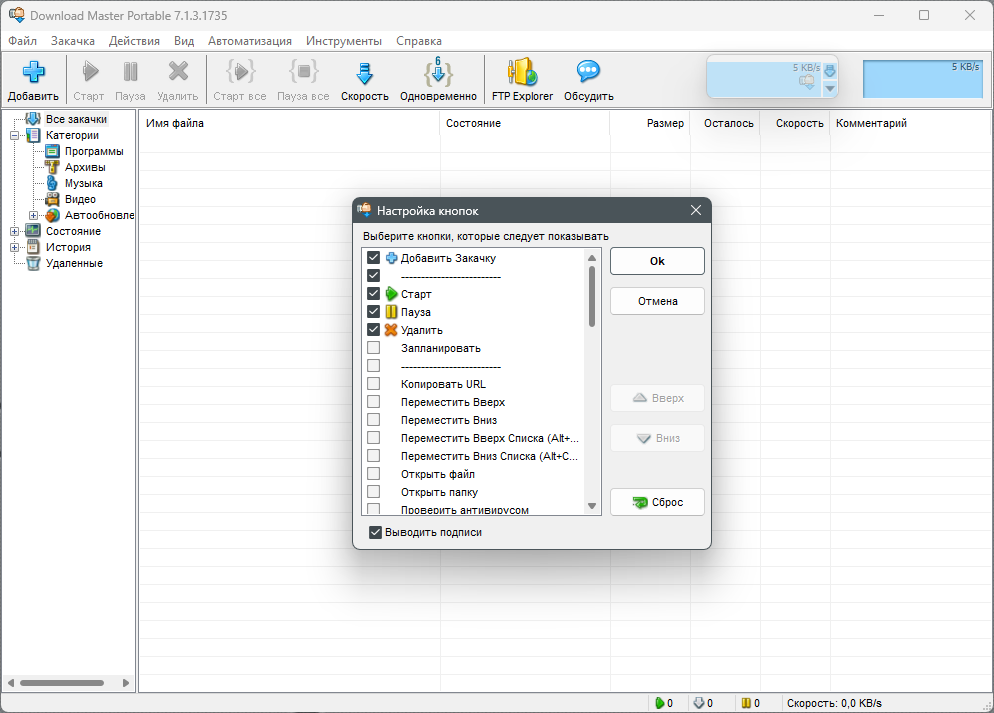Sort by the Размер column header
This screenshot has width=994, height=713.
(x=650, y=123)
